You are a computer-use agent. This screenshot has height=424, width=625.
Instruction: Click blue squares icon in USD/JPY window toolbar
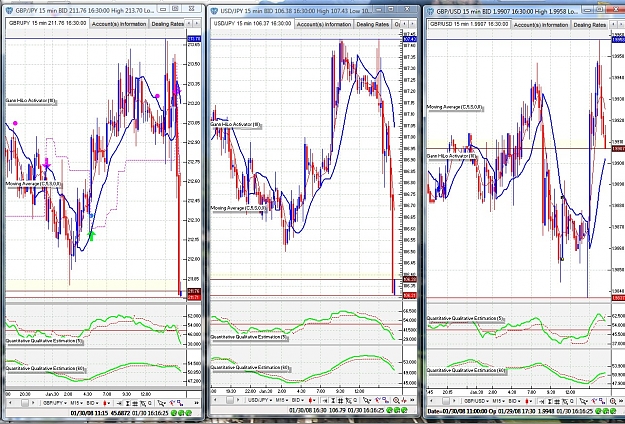click(x=385, y=400)
